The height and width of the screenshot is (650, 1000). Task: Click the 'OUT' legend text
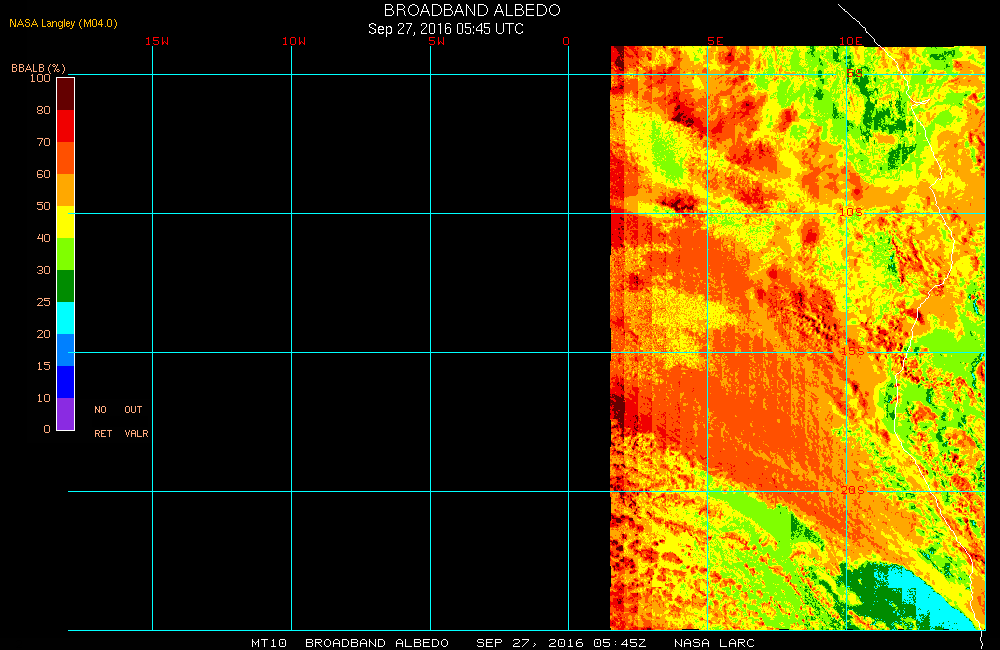(133, 410)
